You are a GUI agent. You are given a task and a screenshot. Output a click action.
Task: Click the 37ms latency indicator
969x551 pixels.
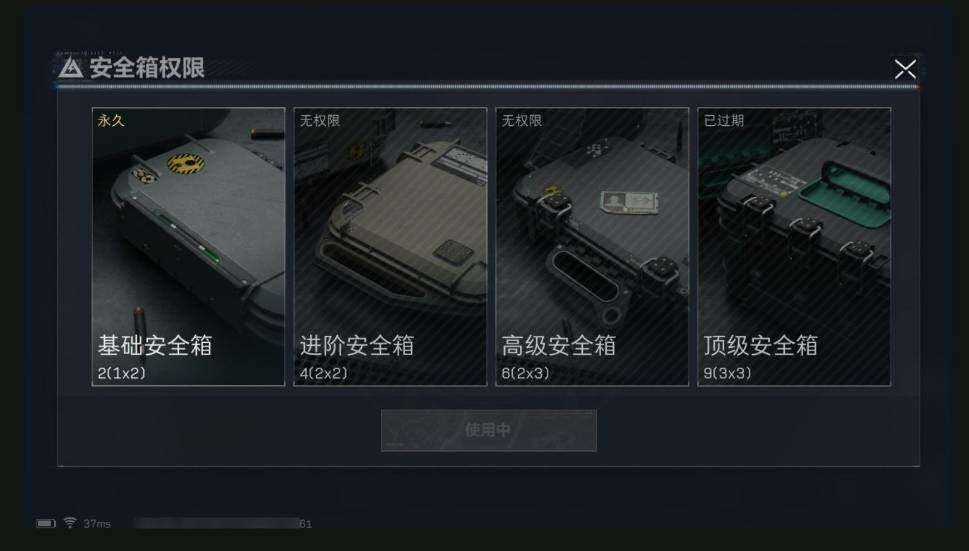coord(97,524)
